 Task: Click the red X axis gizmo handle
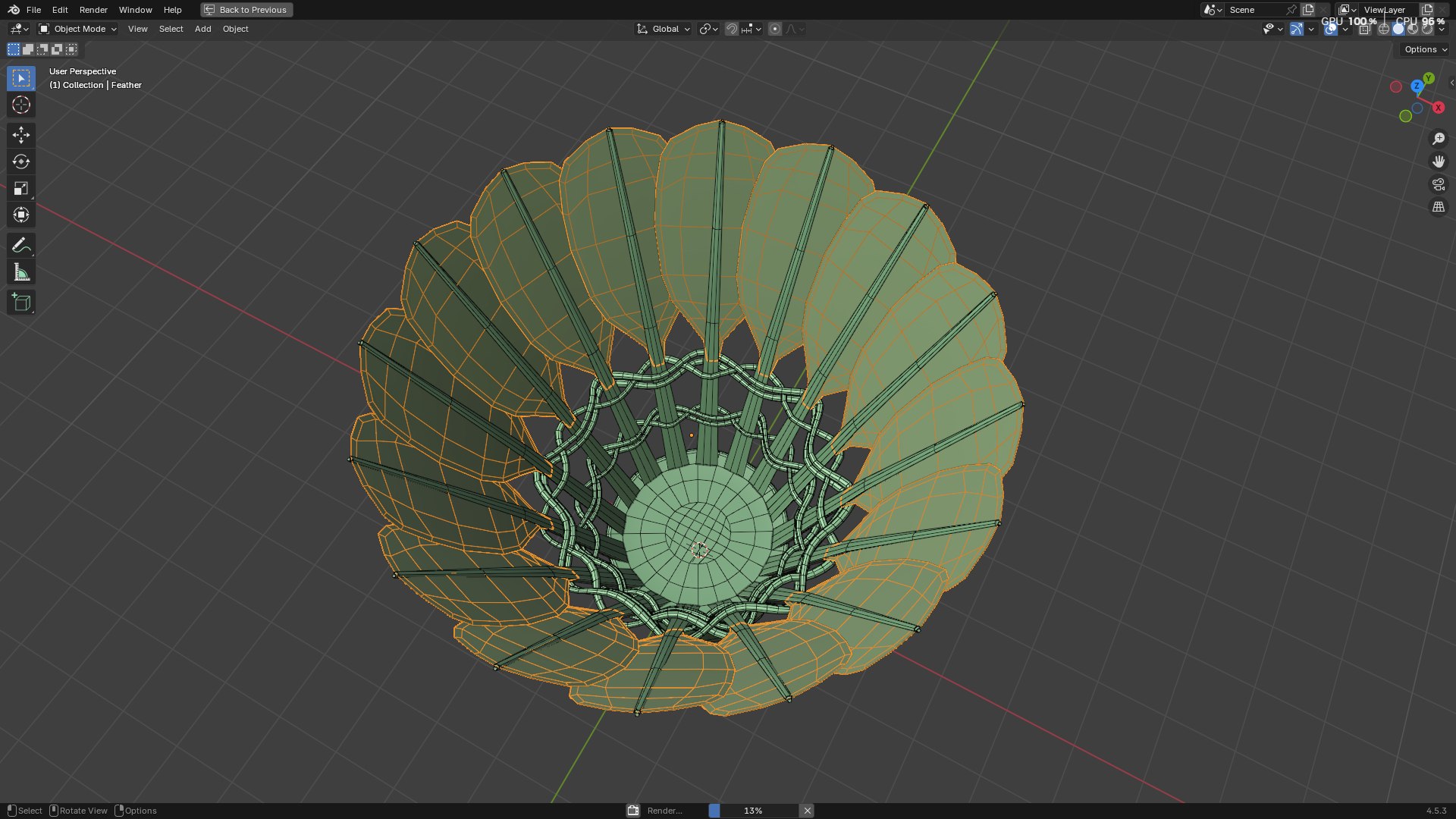click(1438, 108)
